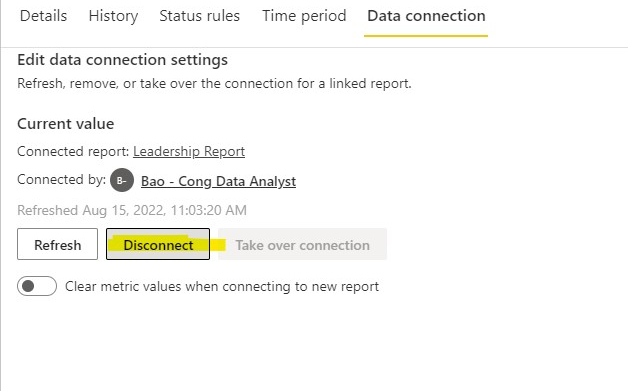Click the Current value heading

66,124
